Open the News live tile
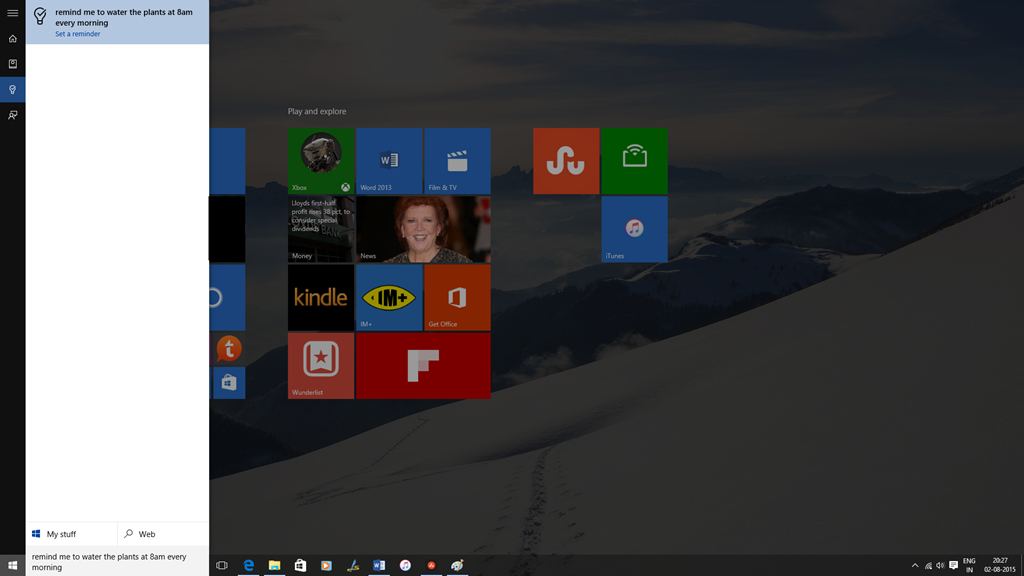 [x=423, y=229]
